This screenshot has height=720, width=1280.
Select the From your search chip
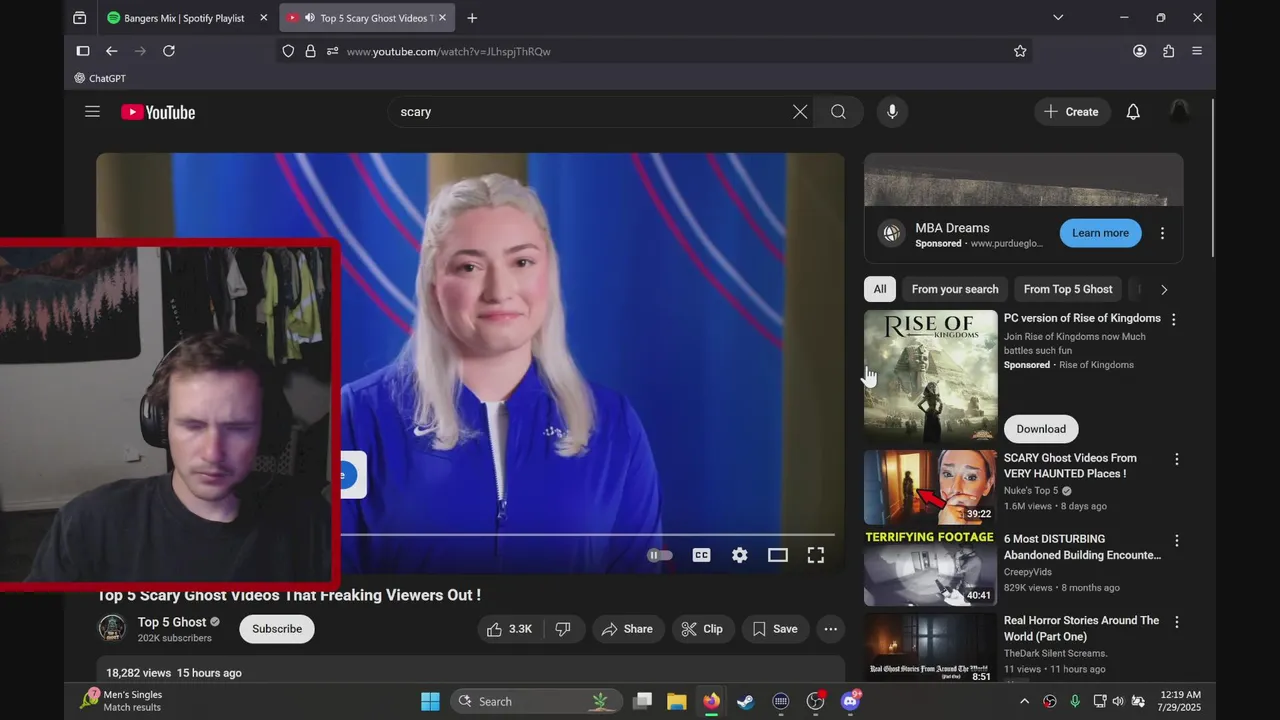pyautogui.click(x=955, y=289)
